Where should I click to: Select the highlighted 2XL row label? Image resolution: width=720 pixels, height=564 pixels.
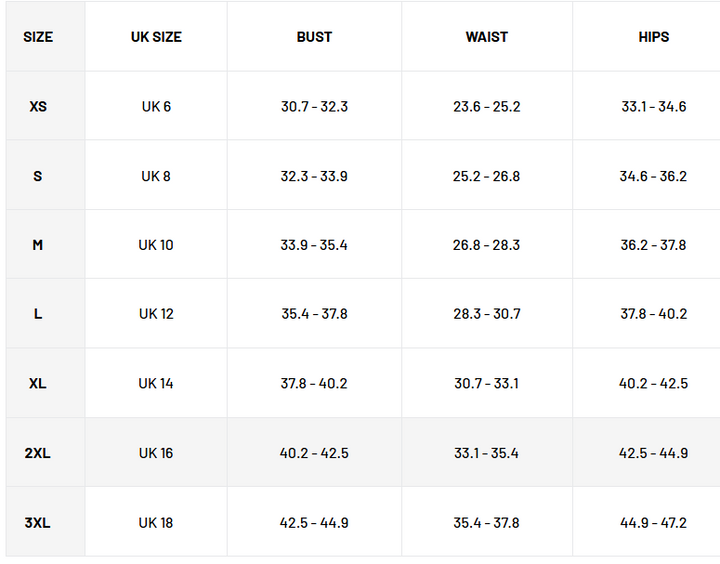[38, 453]
